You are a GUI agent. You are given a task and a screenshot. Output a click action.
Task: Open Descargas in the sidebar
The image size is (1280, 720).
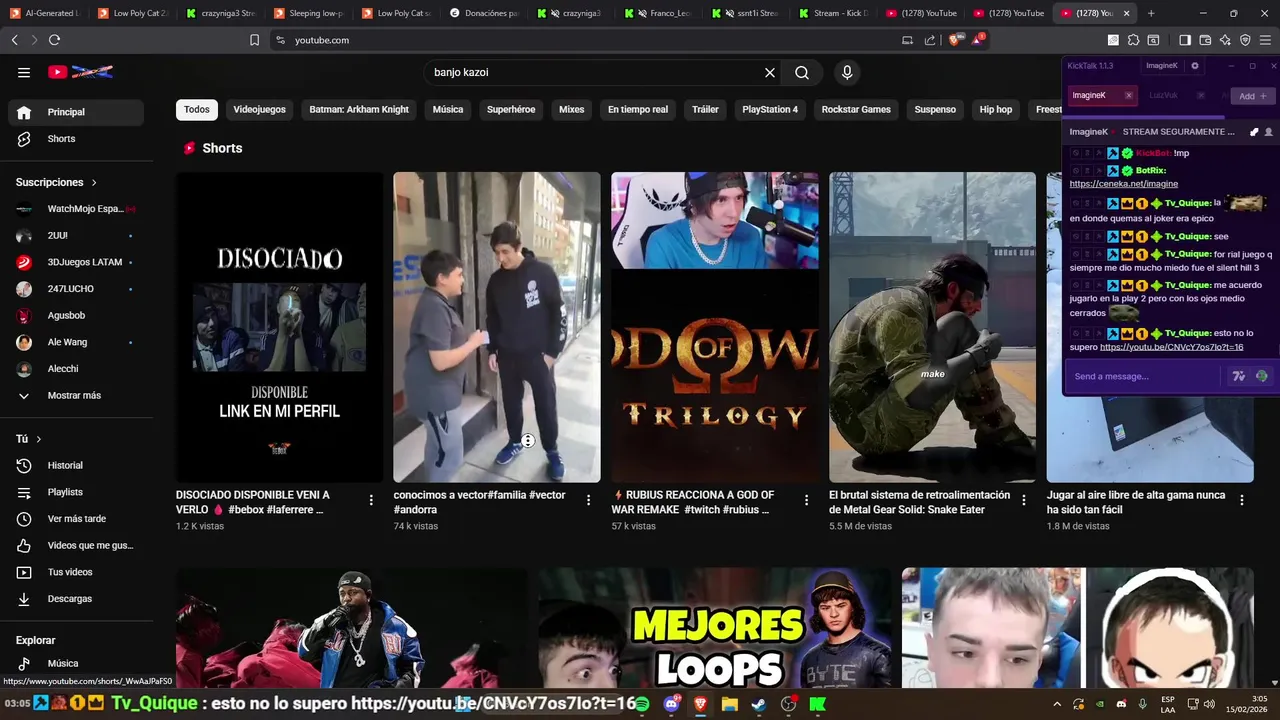[76, 599]
